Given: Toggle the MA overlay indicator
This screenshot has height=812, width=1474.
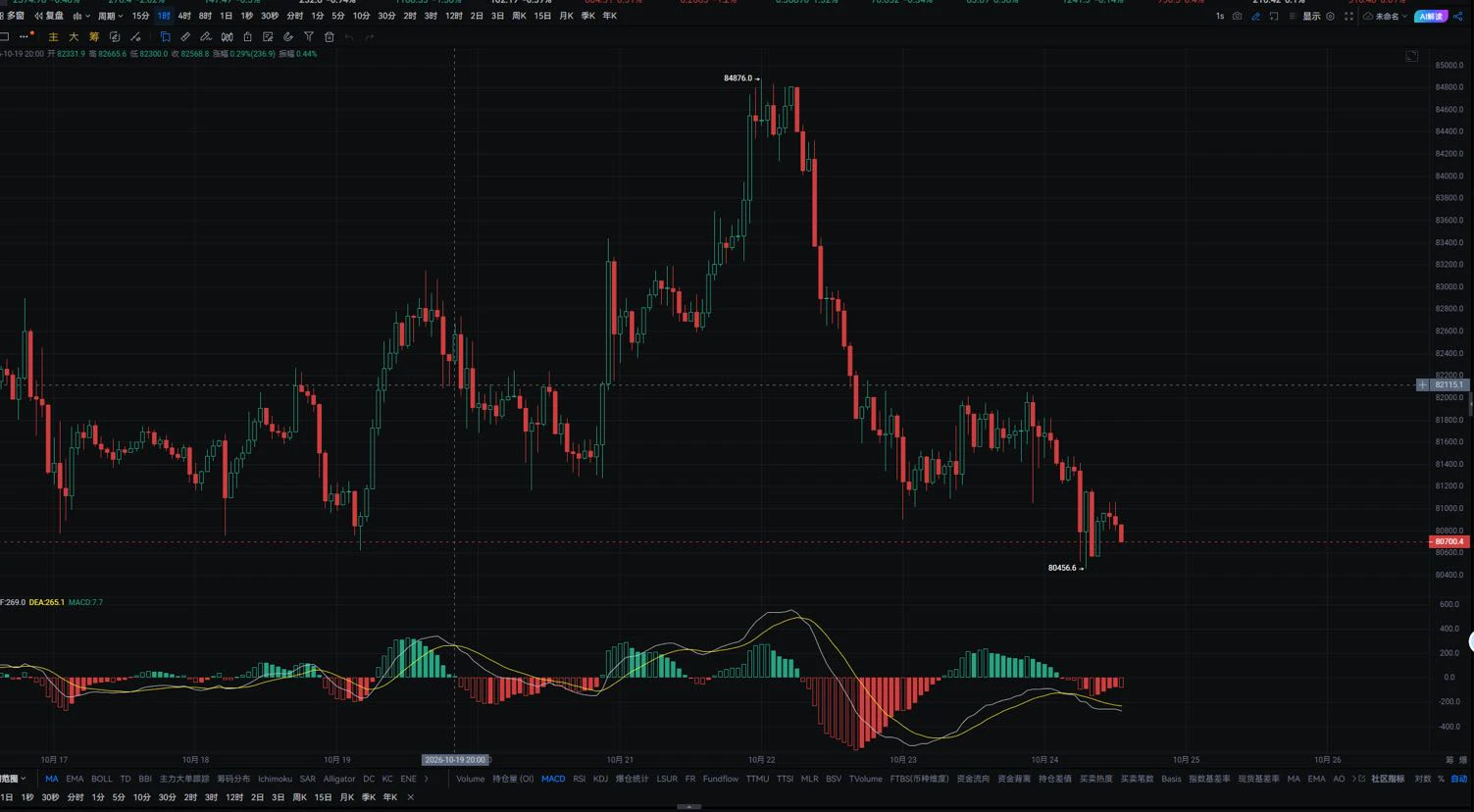Looking at the screenshot, I should 52,779.
